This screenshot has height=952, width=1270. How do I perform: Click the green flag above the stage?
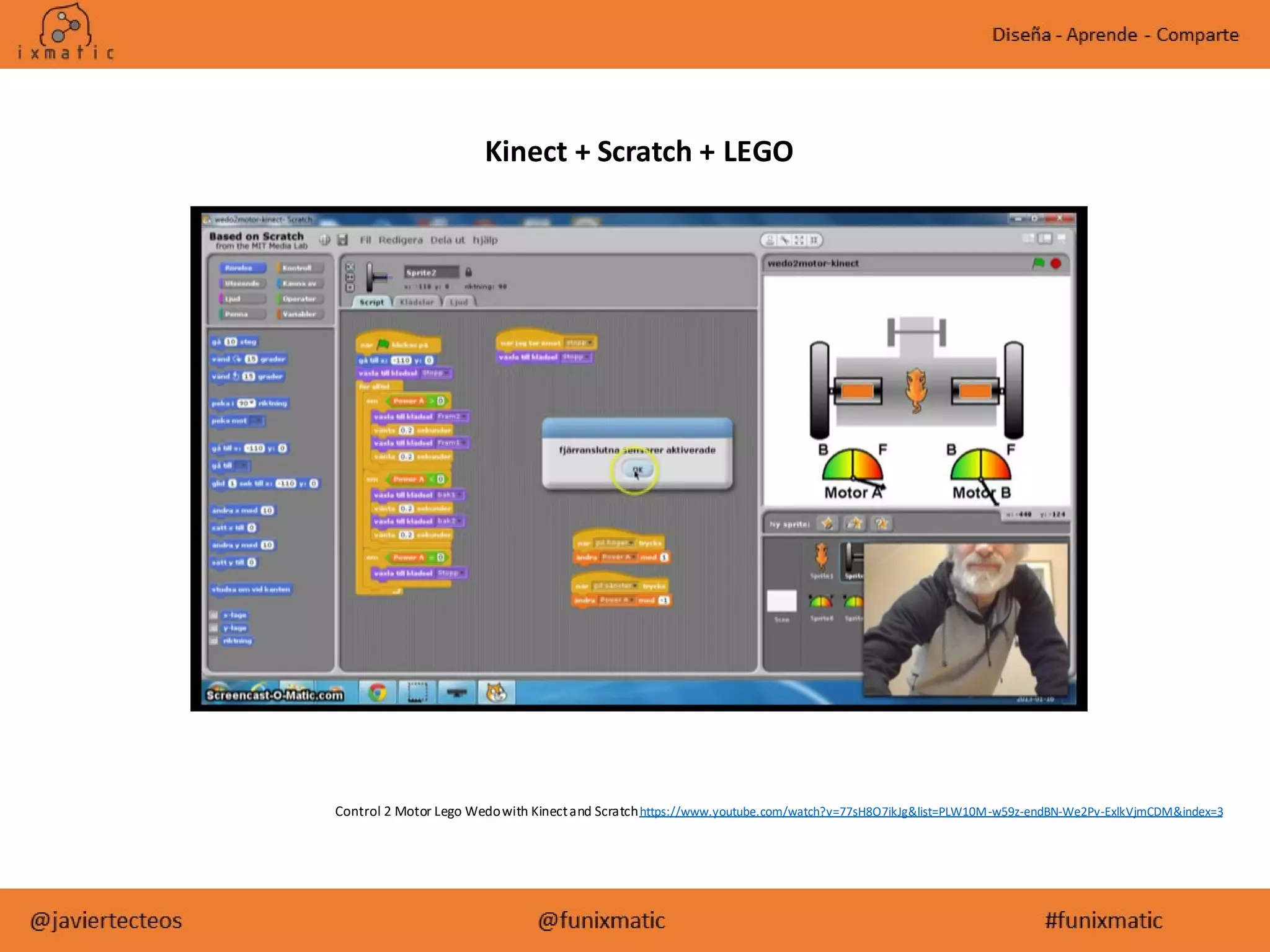pos(1038,263)
